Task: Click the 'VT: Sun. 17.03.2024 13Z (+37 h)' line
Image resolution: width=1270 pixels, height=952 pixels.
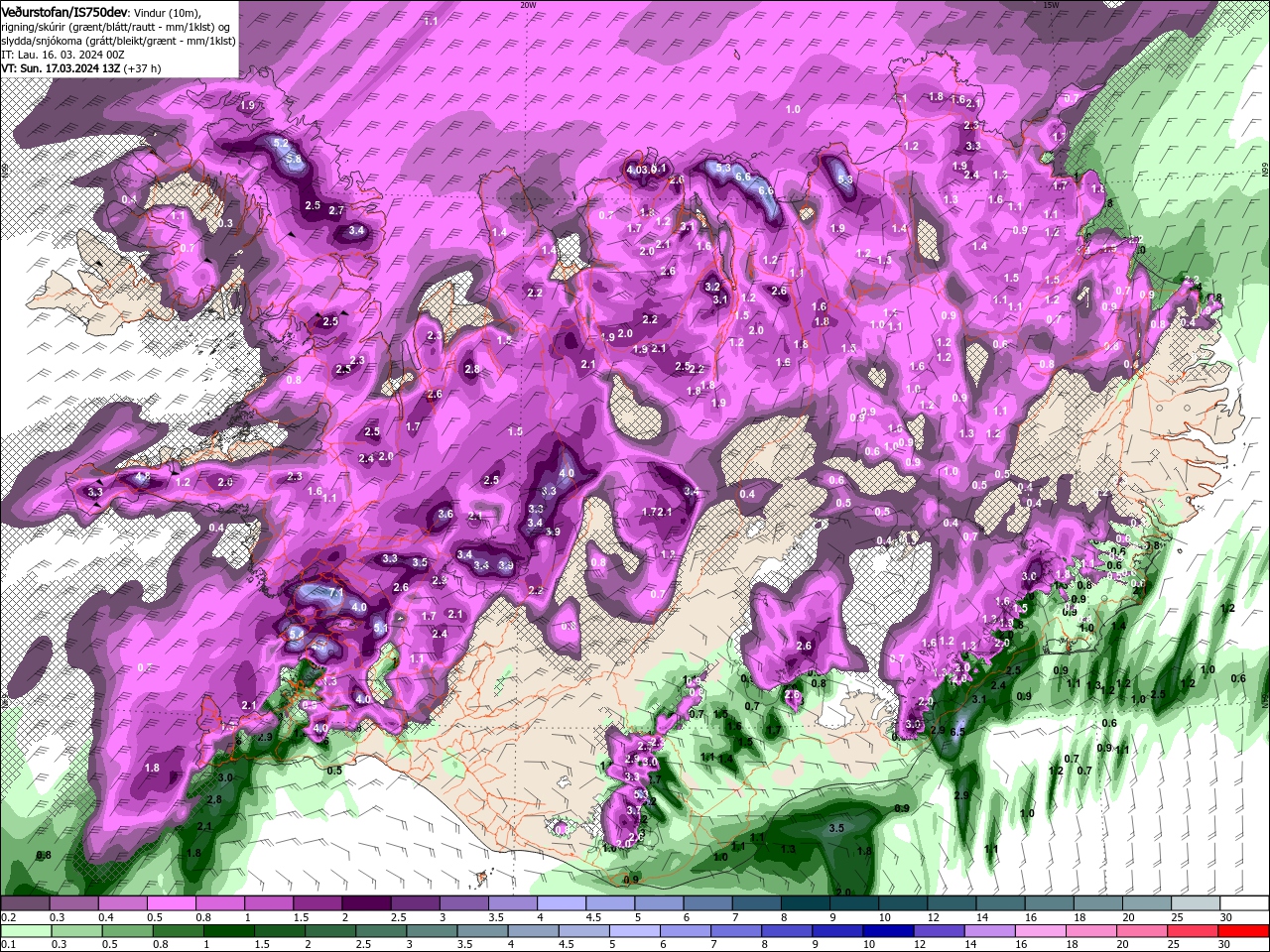Action: pyautogui.click(x=81, y=68)
